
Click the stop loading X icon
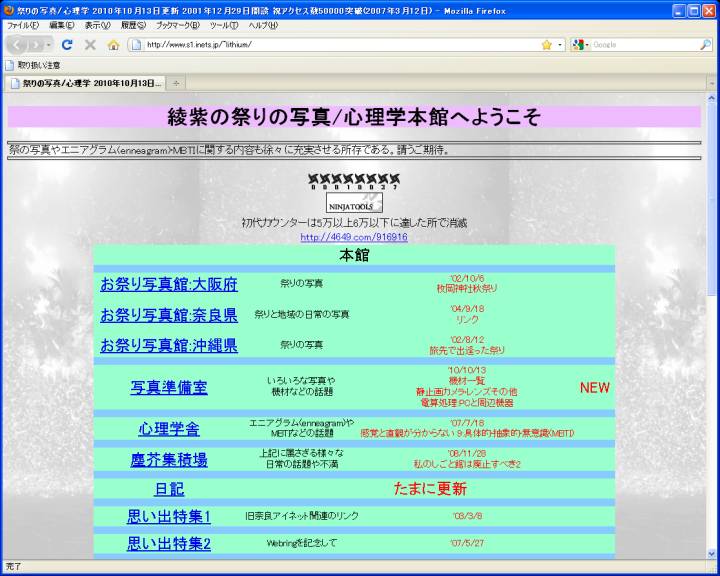90,45
